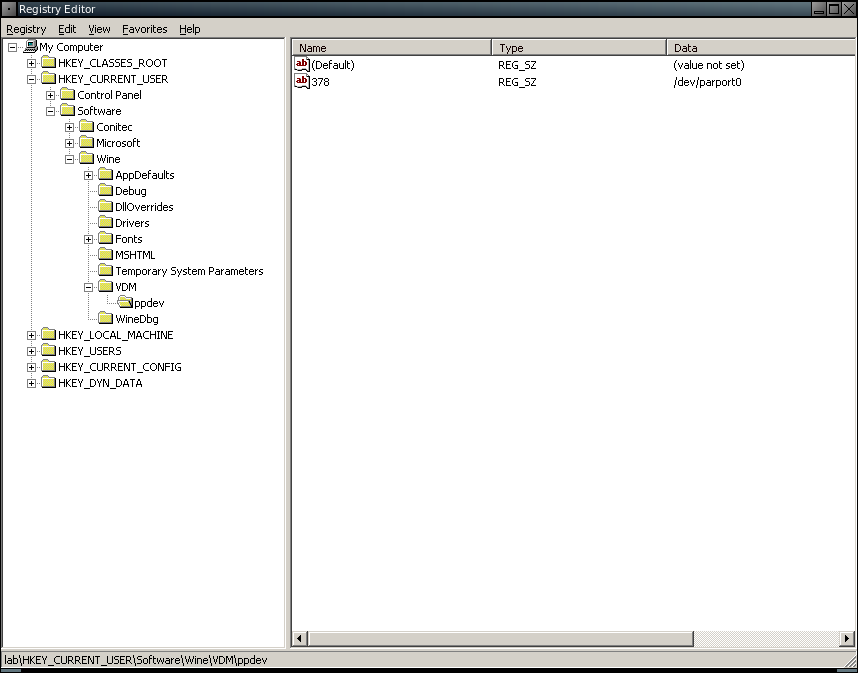Click the horizontal scrollbar right arrow
This screenshot has width=858, height=673.
847,638
